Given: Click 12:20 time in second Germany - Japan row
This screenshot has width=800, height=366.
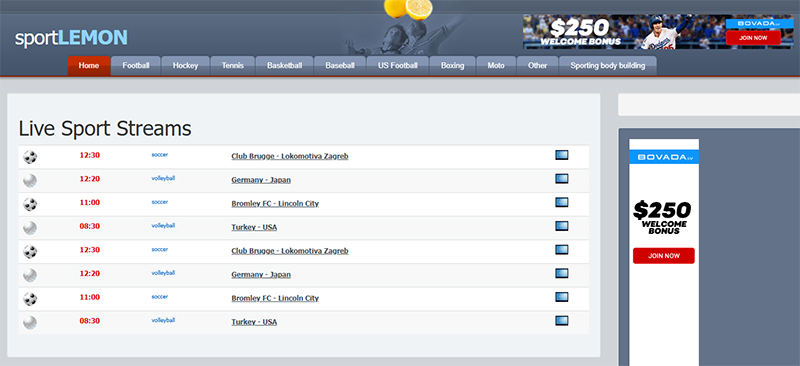Looking at the screenshot, I should tap(89, 274).
